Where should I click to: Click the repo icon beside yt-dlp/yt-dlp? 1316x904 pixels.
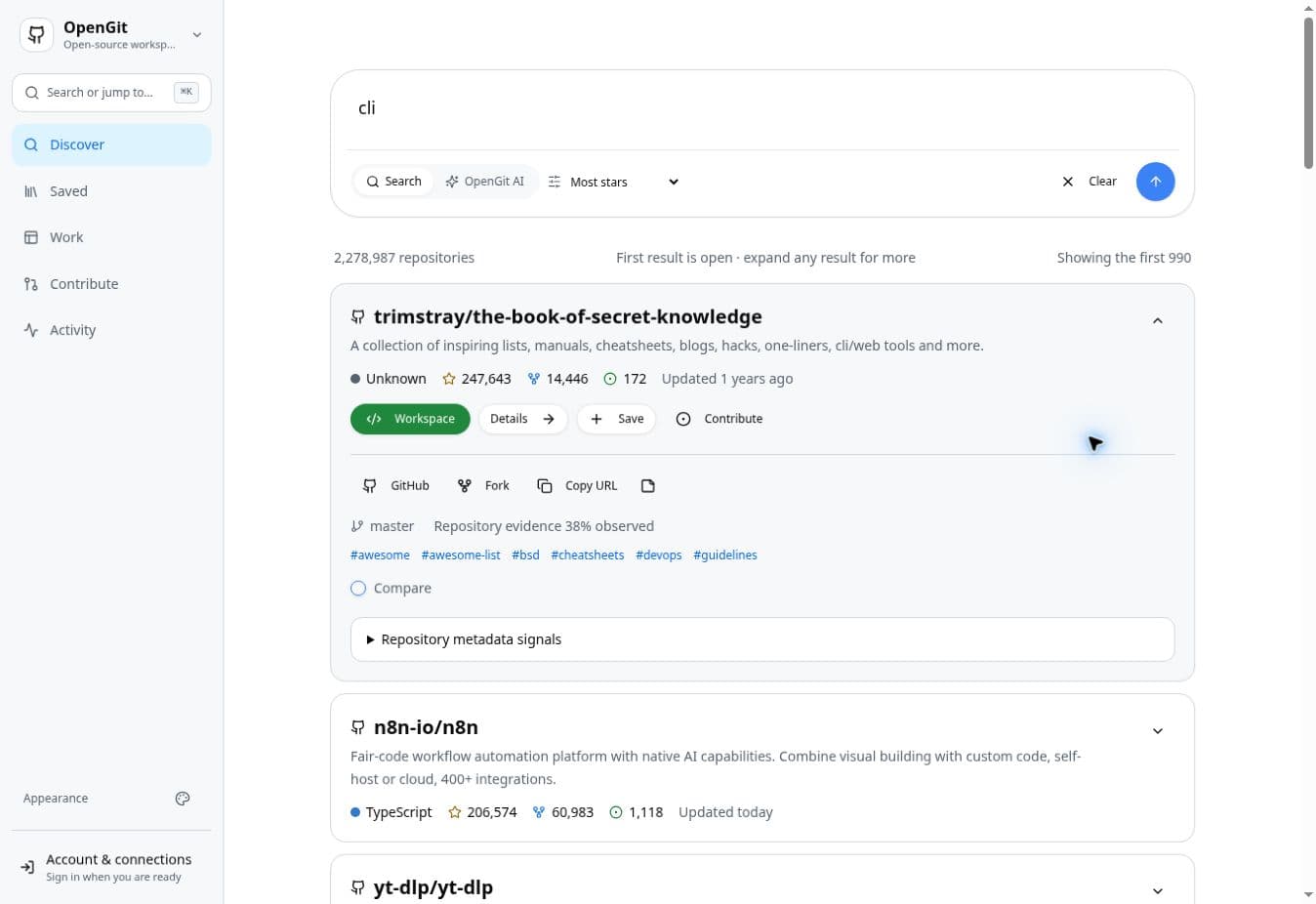(x=358, y=888)
